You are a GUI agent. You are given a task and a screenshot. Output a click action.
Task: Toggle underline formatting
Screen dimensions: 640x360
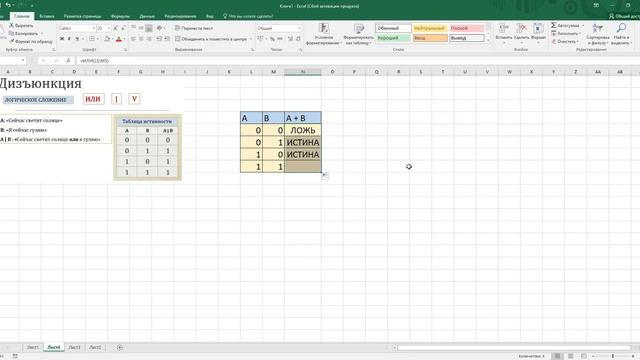pyautogui.click(x=77, y=39)
